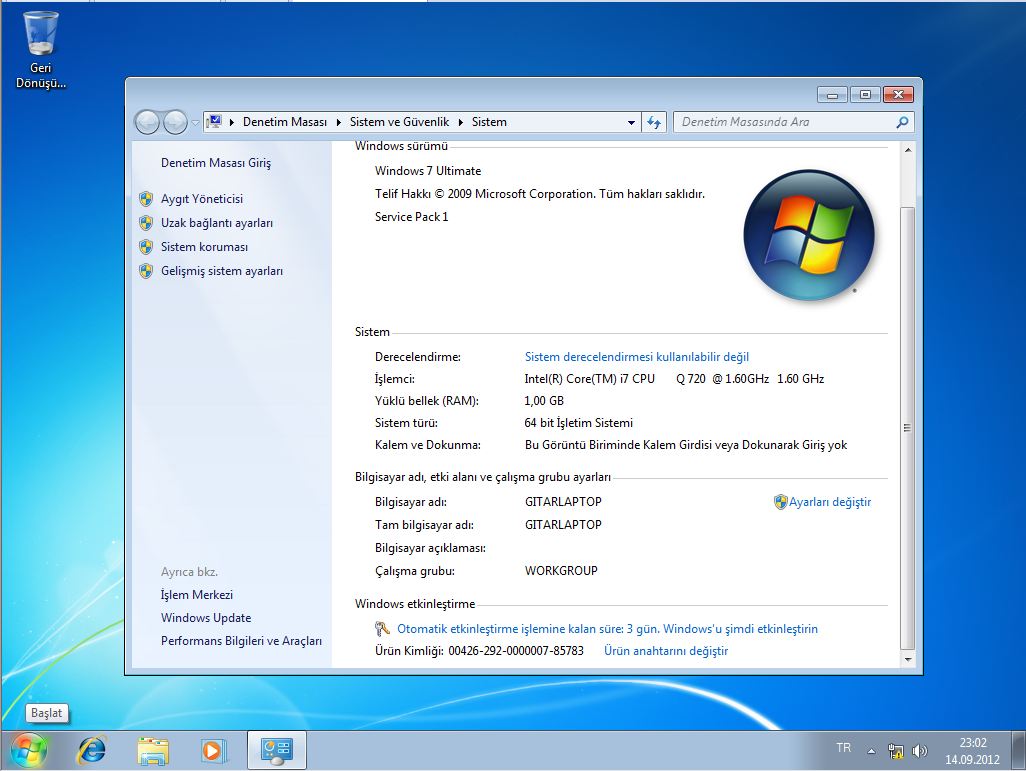This screenshot has width=1026, height=771.
Task: Open Gelişmiş sistem ayarları
Action: tap(222, 271)
